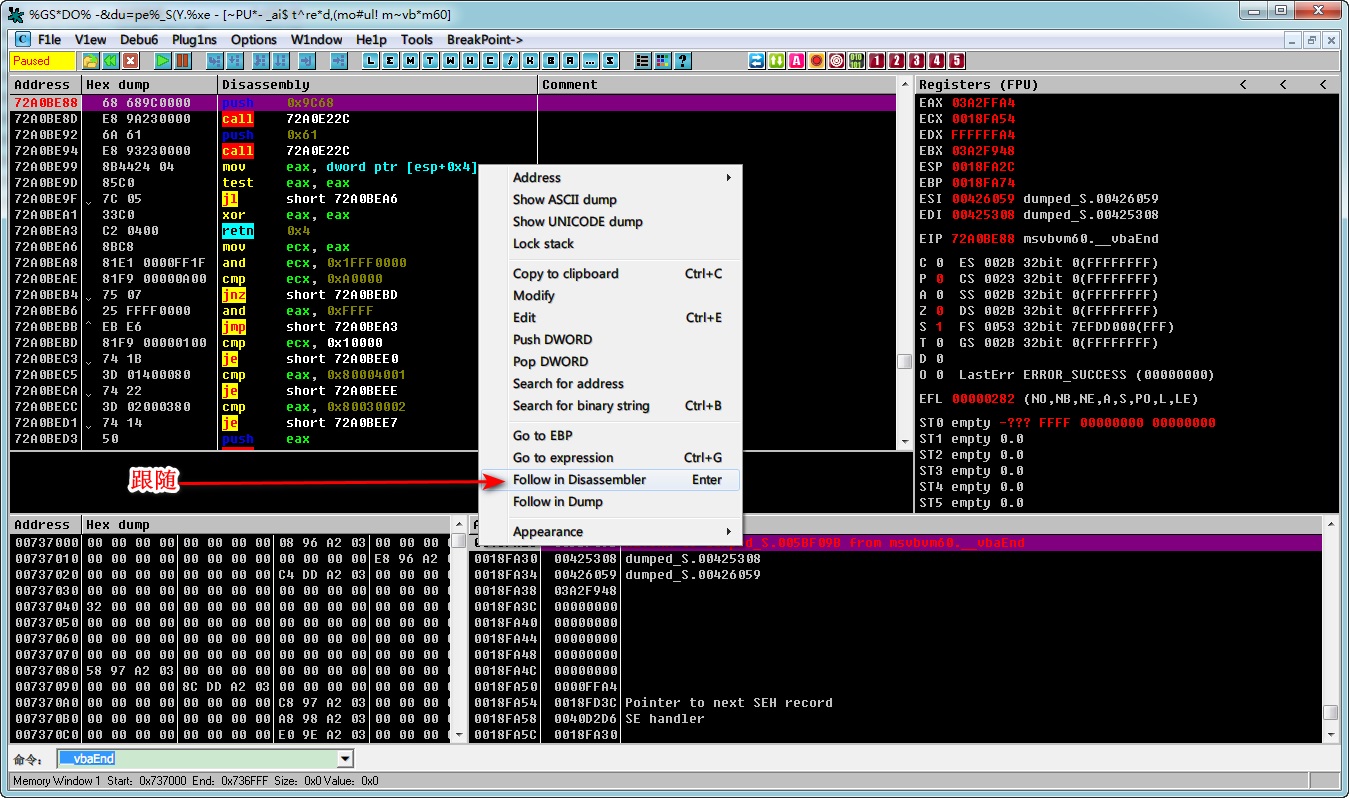Open the Options menu
The image size is (1349, 798).
click(x=254, y=40)
